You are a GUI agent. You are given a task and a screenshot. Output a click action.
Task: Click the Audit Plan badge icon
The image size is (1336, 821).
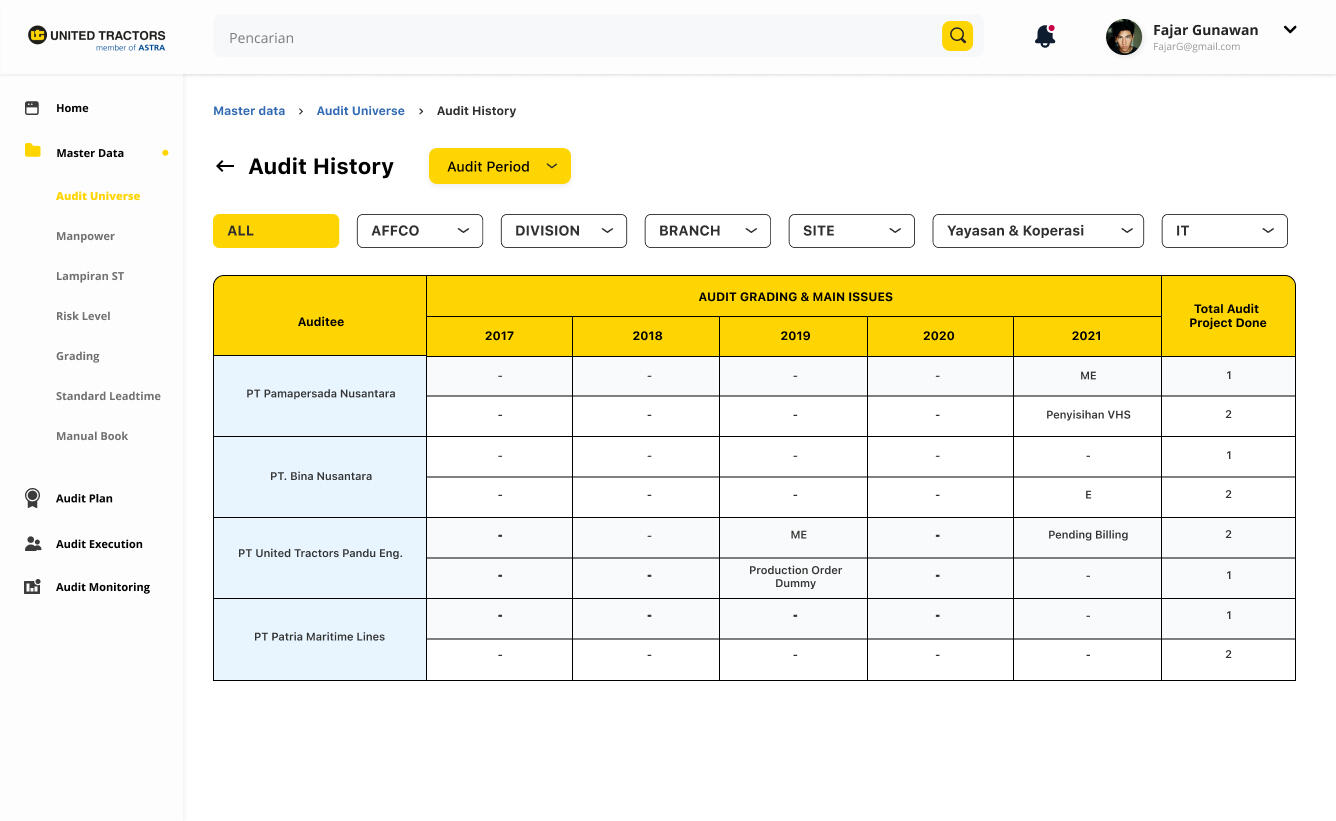[32, 498]
